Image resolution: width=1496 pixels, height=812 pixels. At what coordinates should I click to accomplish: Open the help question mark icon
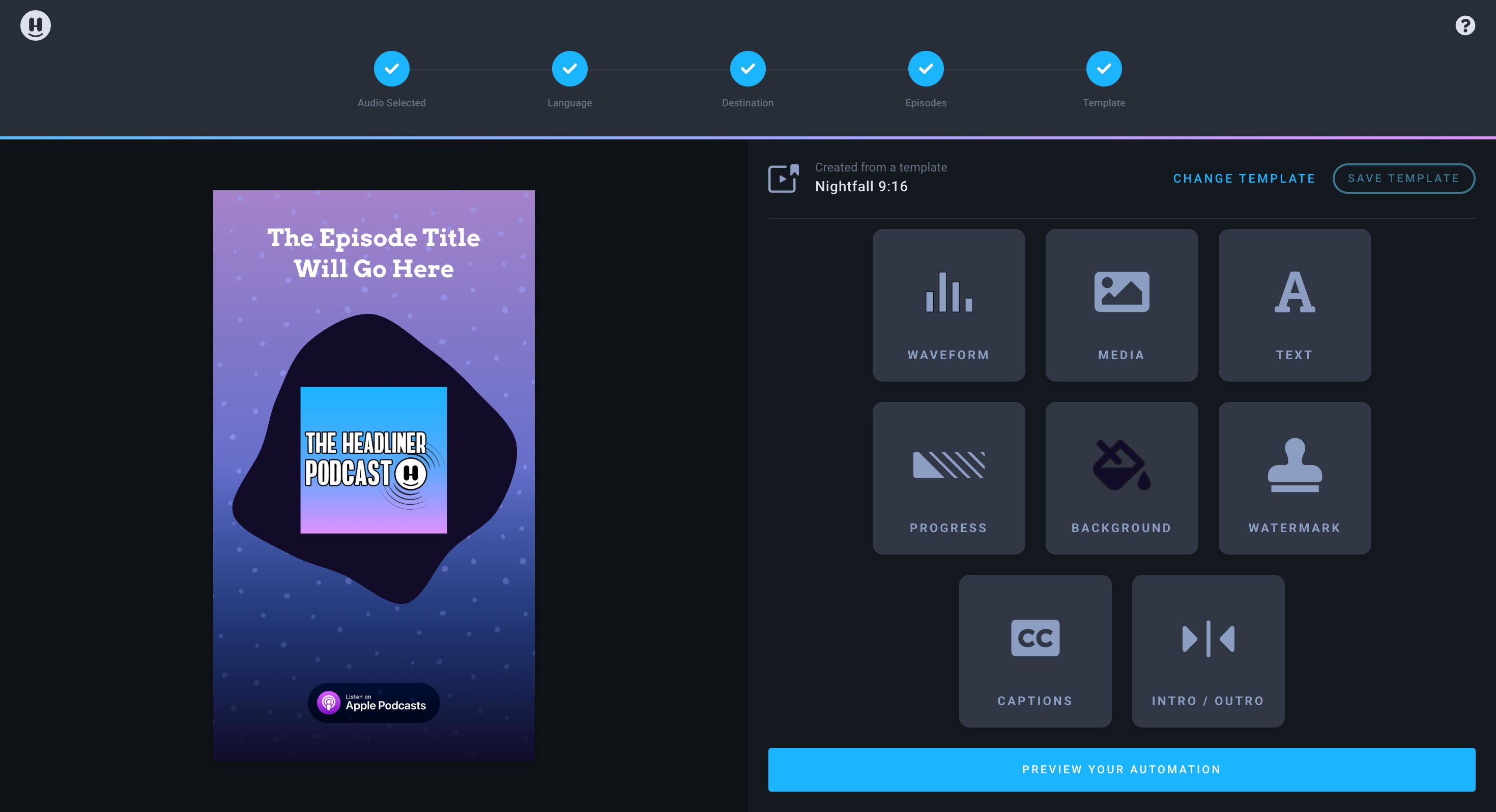click(x=1464, y=25)
